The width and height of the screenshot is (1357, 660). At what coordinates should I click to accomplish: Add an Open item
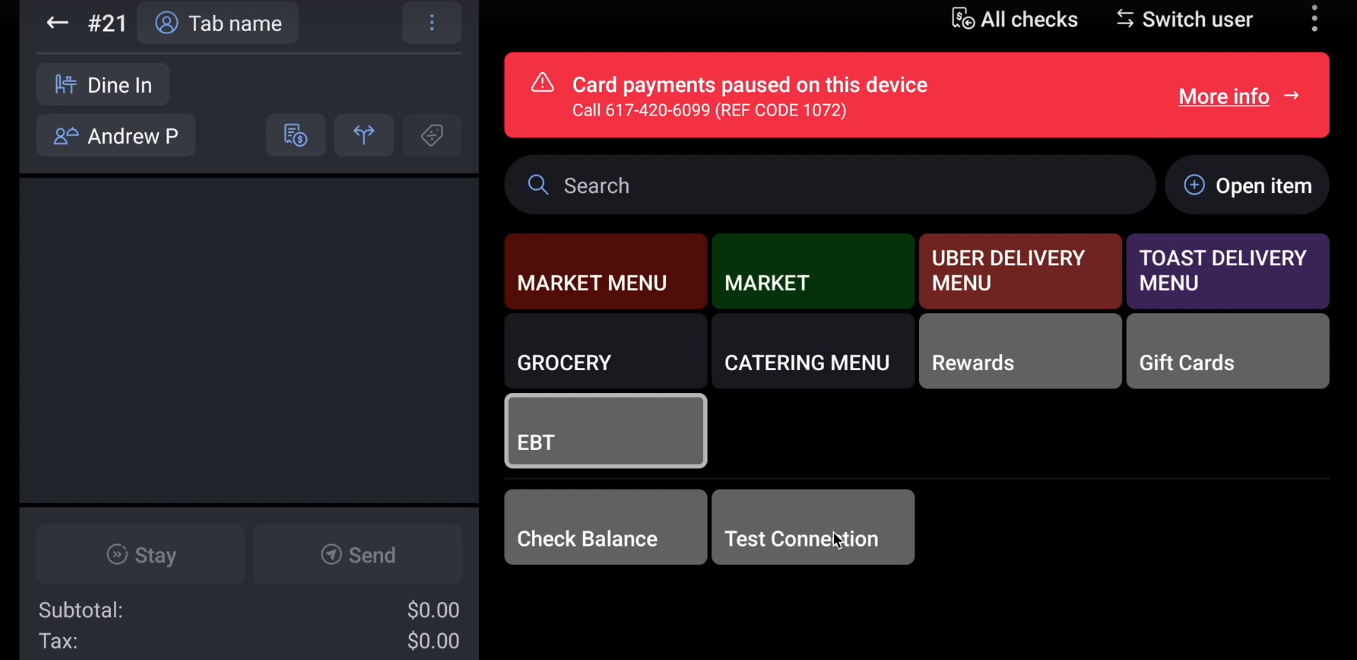tap(1247, 185)
